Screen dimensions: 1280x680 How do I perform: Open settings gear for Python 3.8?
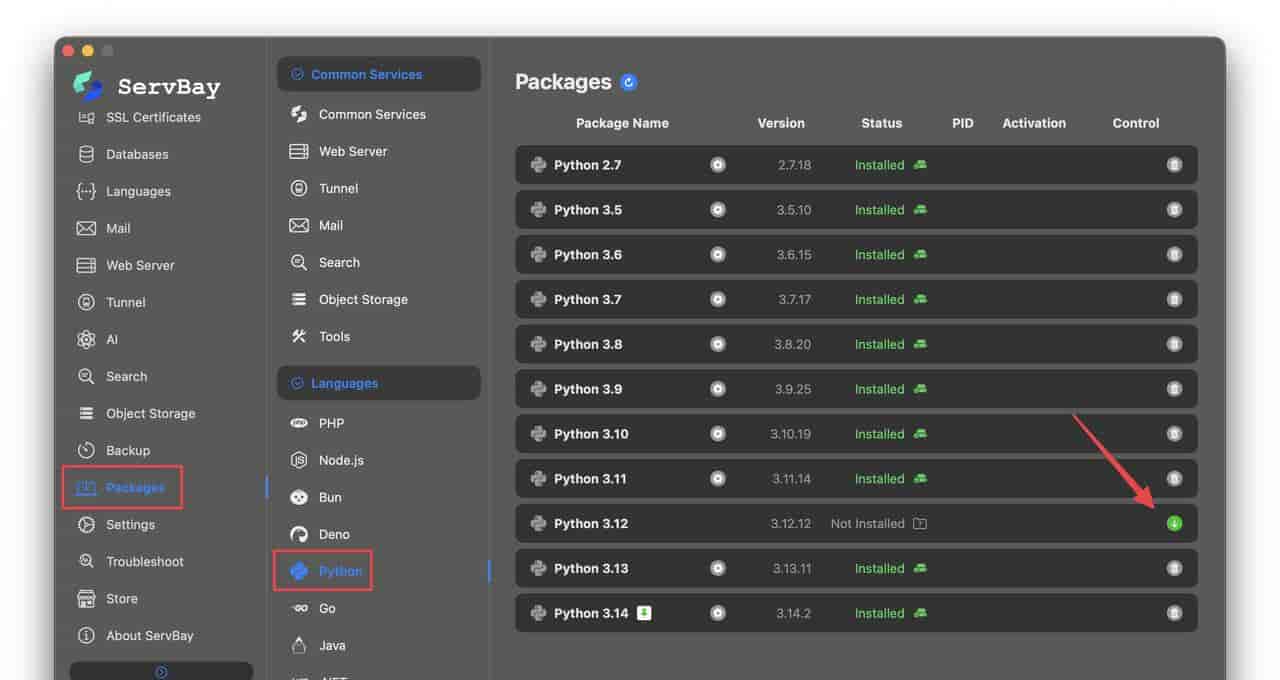coord(718,344)
